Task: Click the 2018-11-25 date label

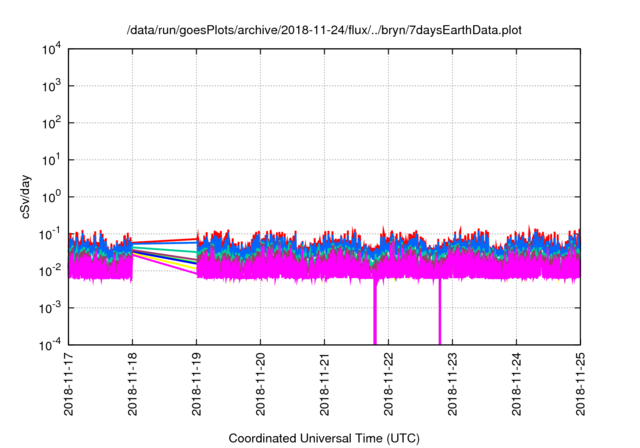Action: tap(580, 384)
